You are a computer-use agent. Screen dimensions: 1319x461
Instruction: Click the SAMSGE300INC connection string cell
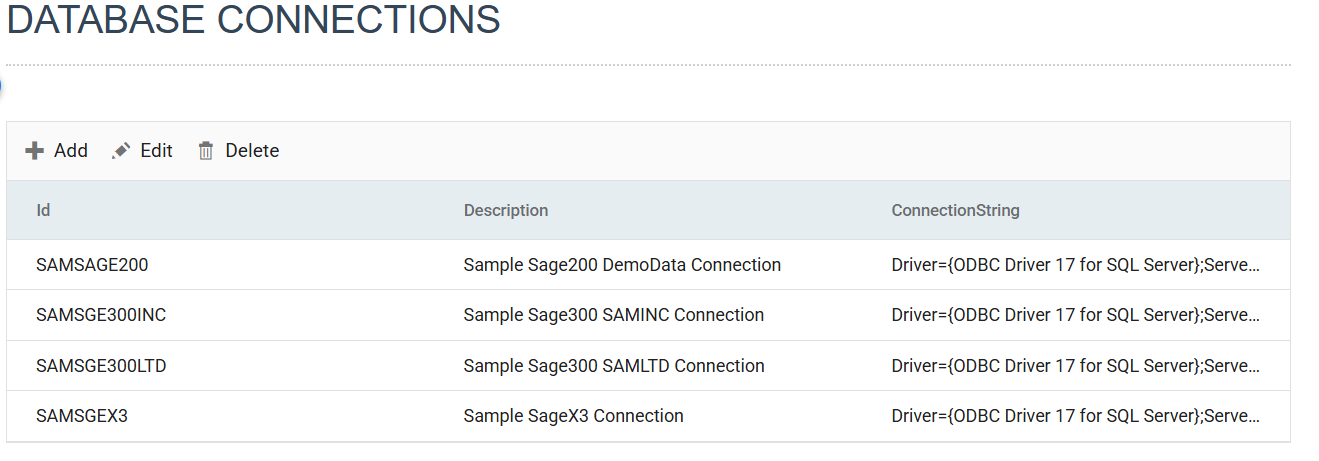coord(1076,315)
